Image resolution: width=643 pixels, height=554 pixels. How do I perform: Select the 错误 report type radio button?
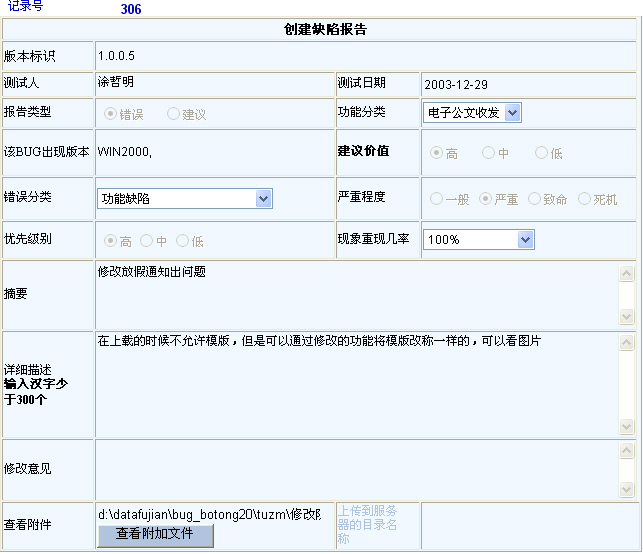110,114
